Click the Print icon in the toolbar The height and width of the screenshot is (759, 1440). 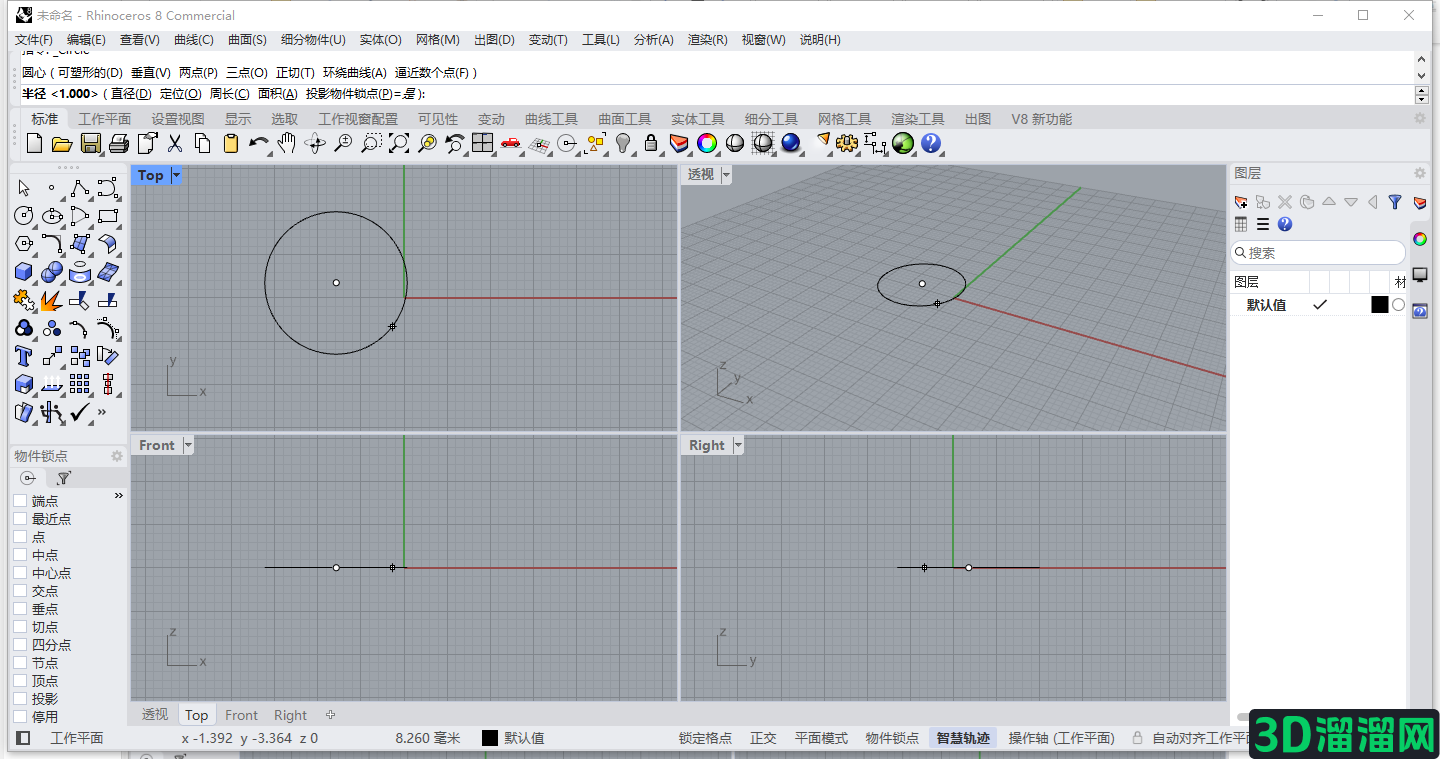tap(119, 143)
